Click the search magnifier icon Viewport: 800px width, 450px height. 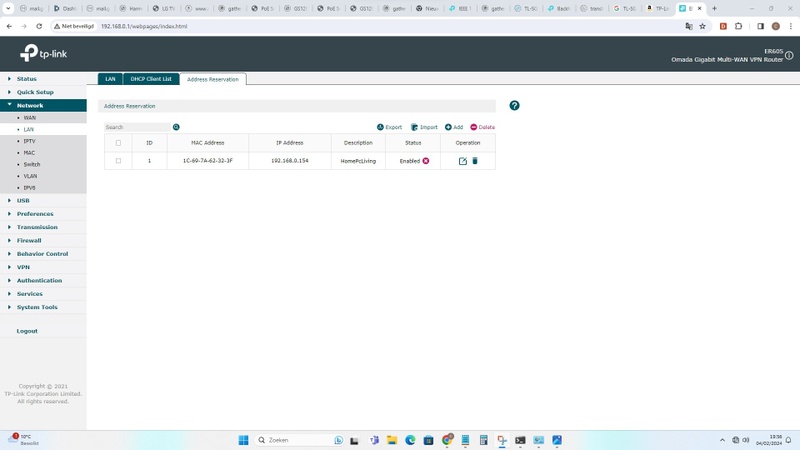pyautogui.click(x=176, y=127)
